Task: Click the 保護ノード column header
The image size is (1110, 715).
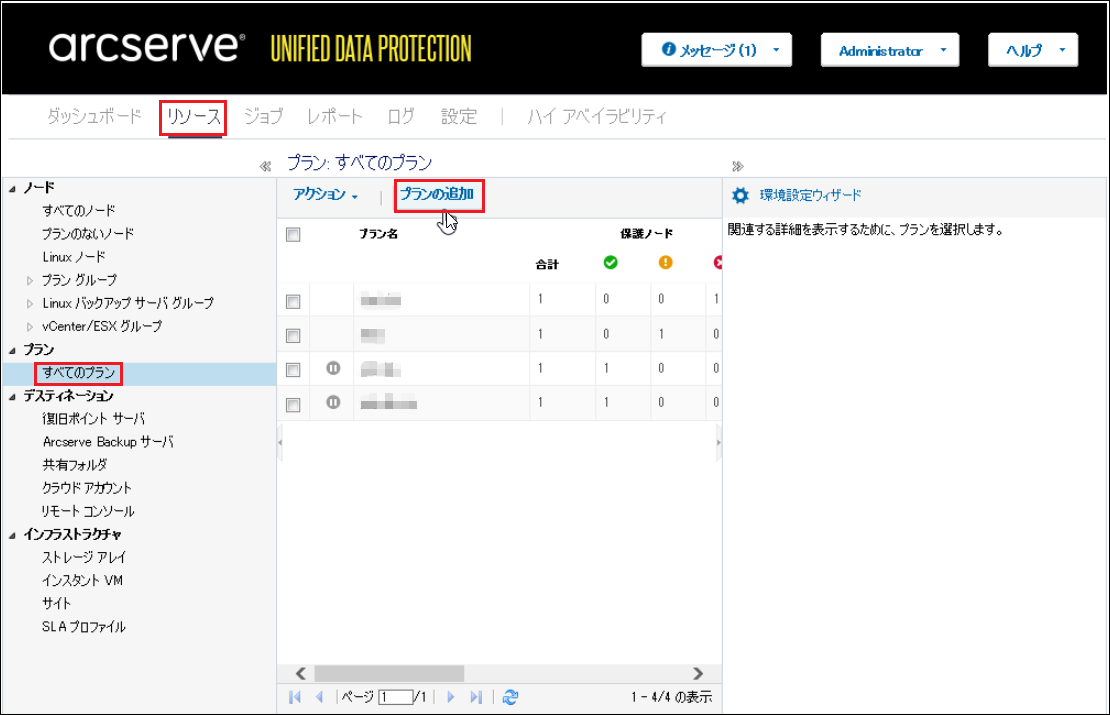Action: click(646, 234)
